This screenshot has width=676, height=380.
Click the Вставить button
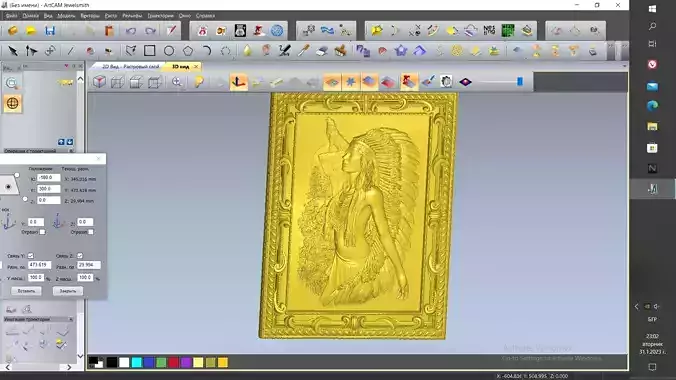(26, 291)
